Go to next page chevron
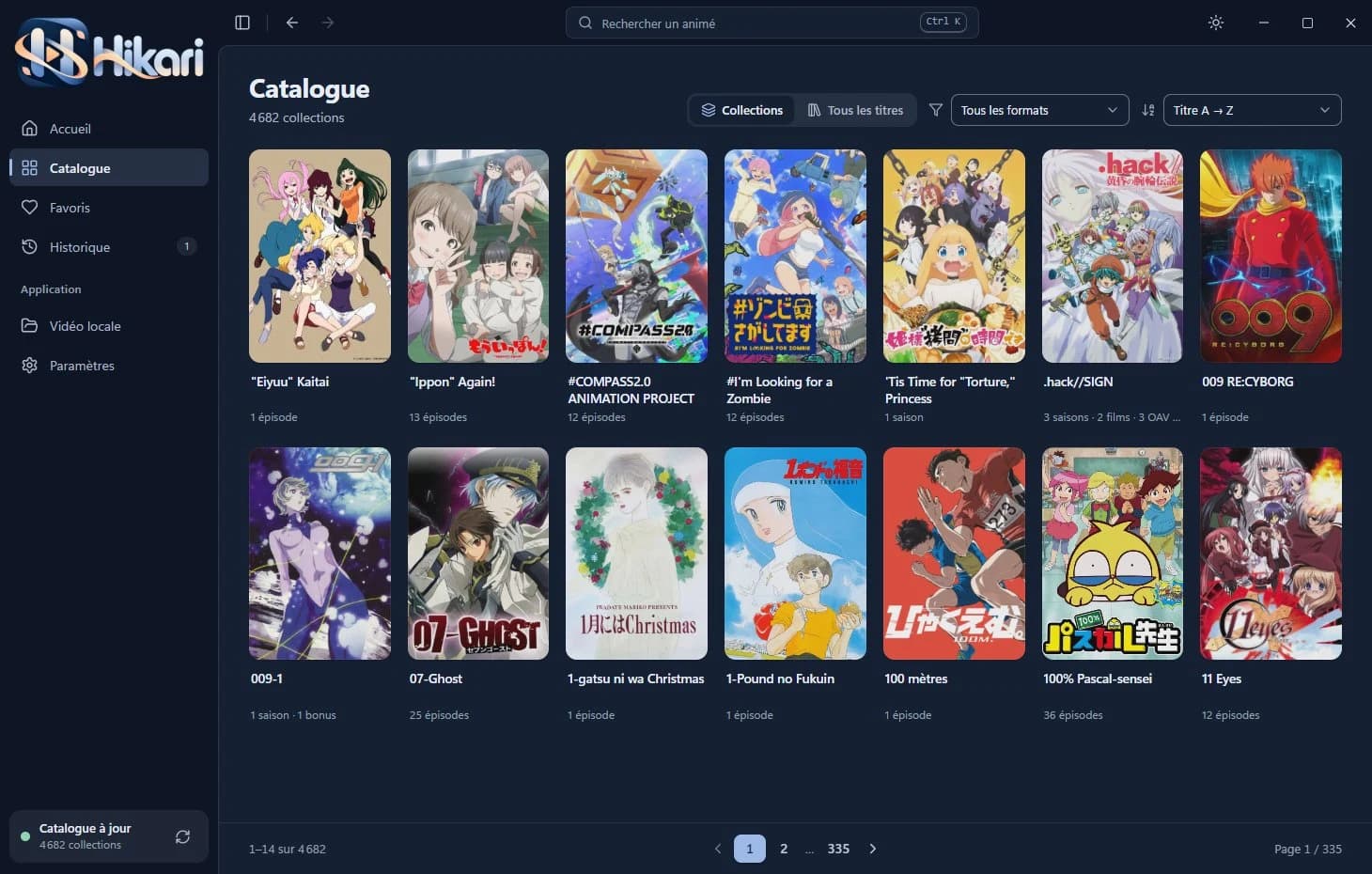This screenshot has width=1372, height=874. pos(873,849)
